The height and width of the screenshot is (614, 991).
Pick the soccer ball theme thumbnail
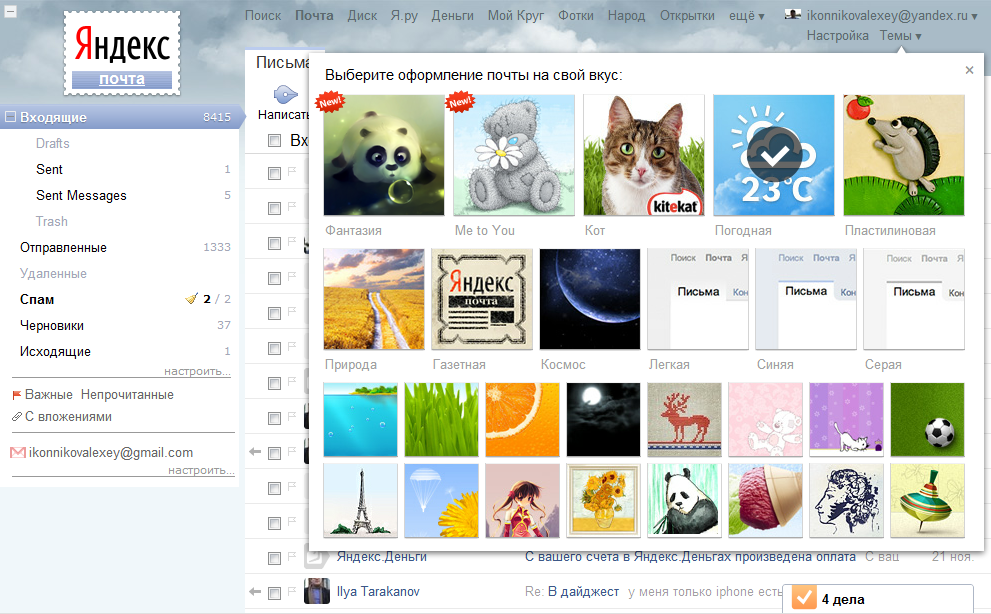927,419
